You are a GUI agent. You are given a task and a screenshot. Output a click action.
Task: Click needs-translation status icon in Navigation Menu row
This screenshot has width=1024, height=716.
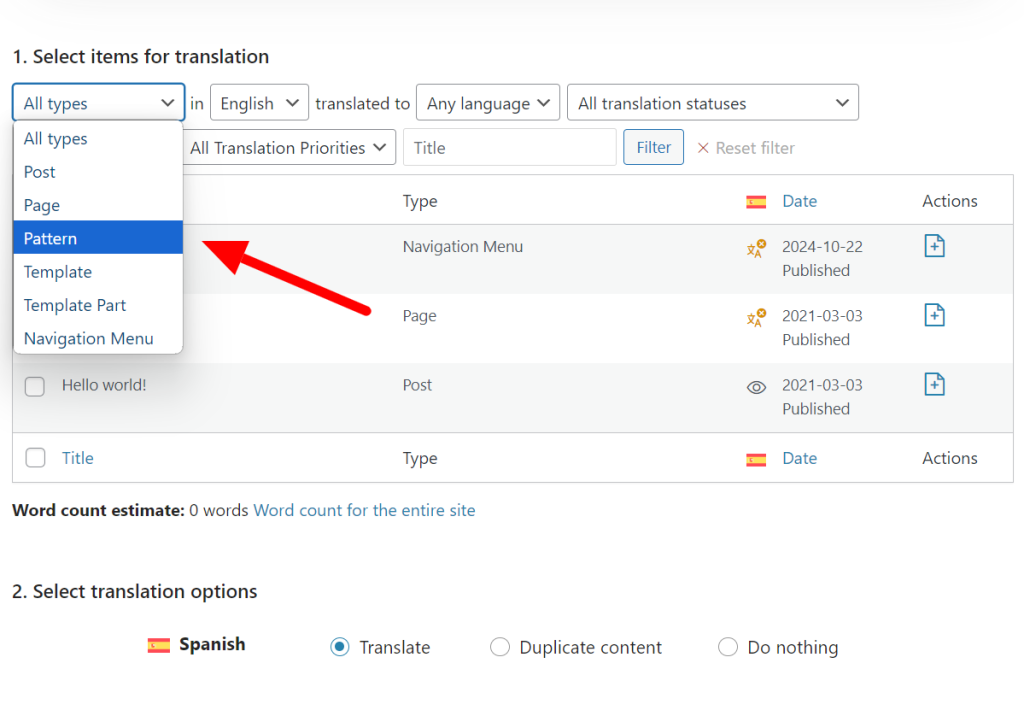(756, 248)
